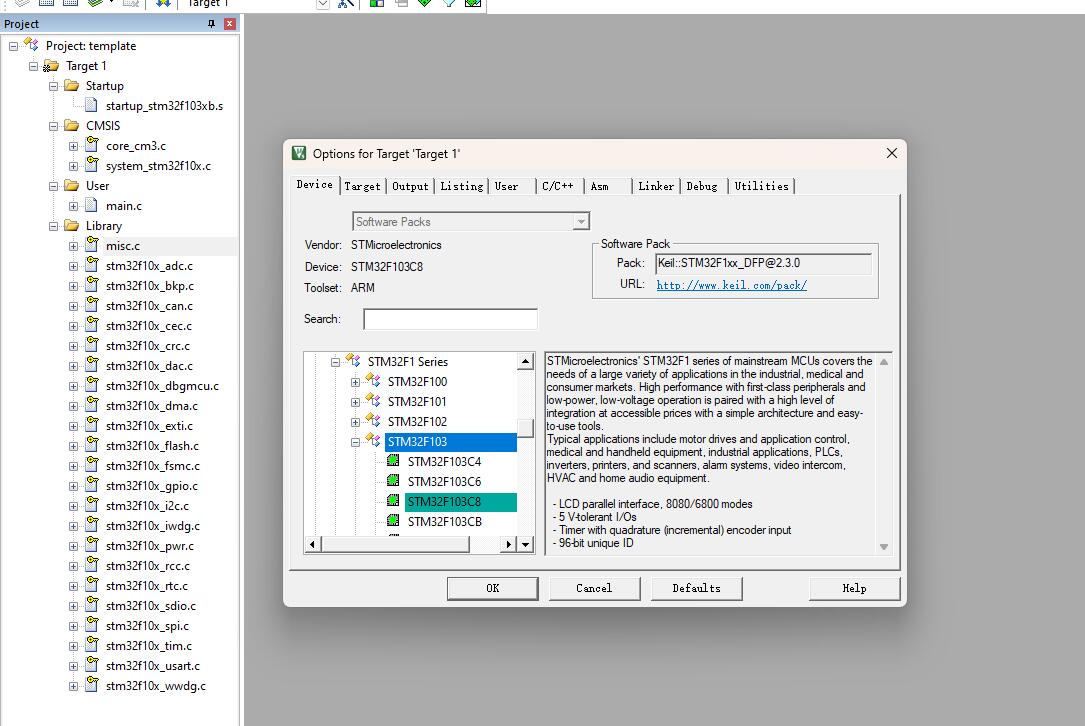Select stm32f10x_wwdg.c in project tree
1085x726 pixels.
156,686
